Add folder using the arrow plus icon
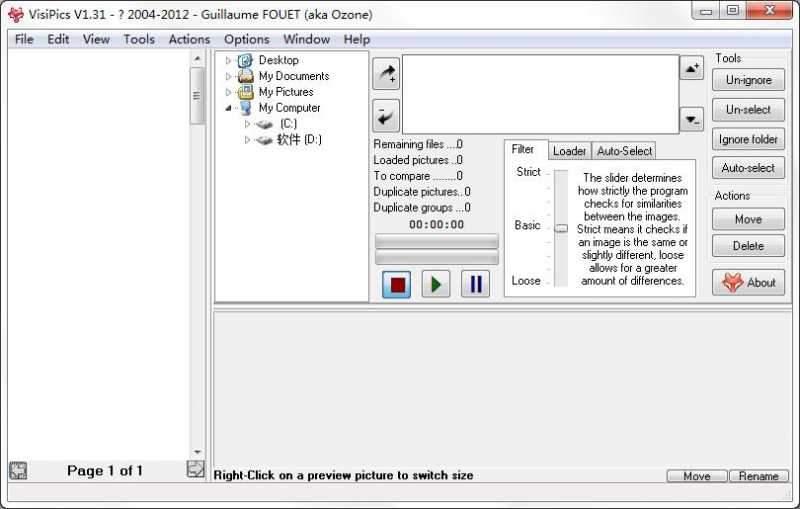Screen dimensions: 800x509 (385, 74)
